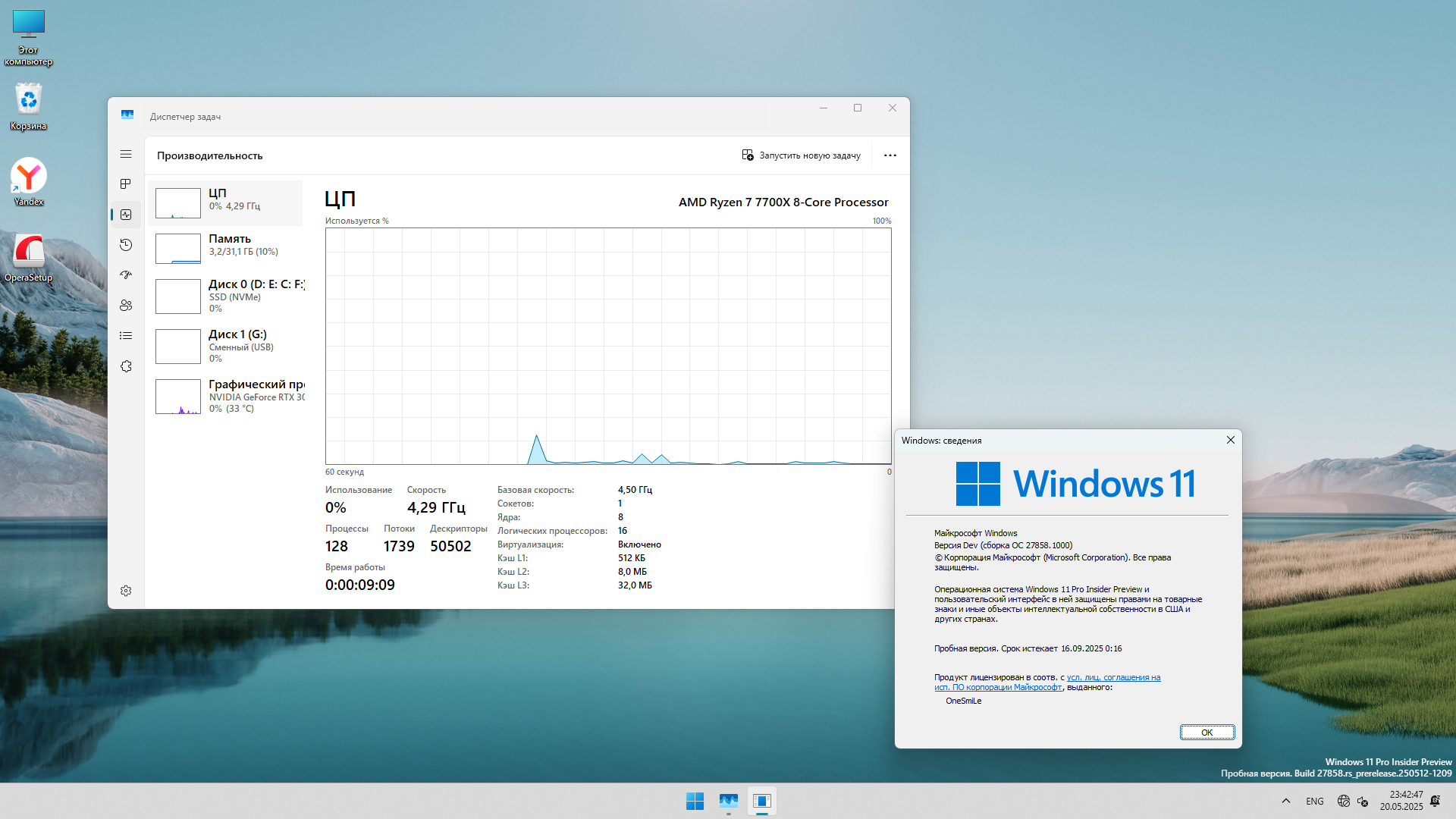1456x819 pixels.
Task: Open the Services page puzzle icon
Action: tap(126, 366)
